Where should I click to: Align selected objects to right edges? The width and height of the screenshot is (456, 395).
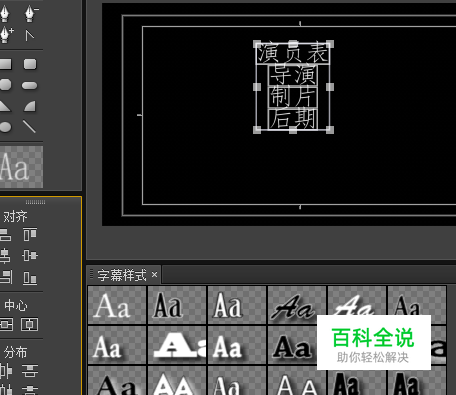(x=6, y=277)
